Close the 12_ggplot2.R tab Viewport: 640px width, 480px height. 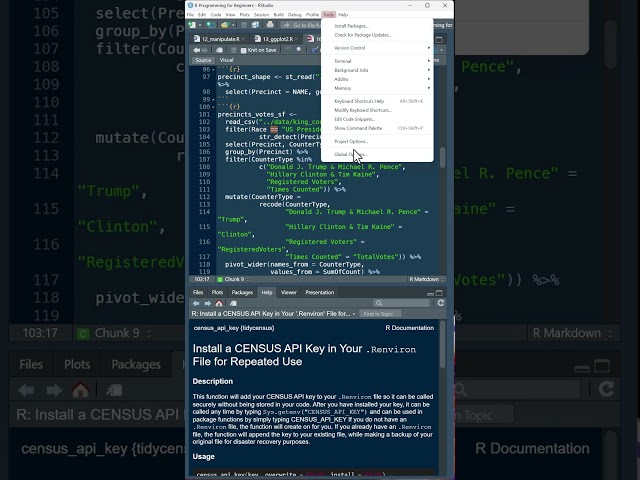pos(297,39)
